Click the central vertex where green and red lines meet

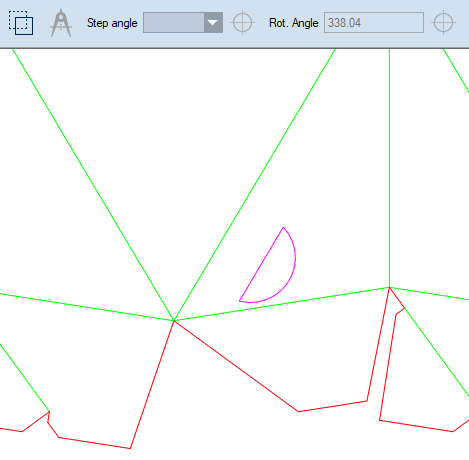174,321
